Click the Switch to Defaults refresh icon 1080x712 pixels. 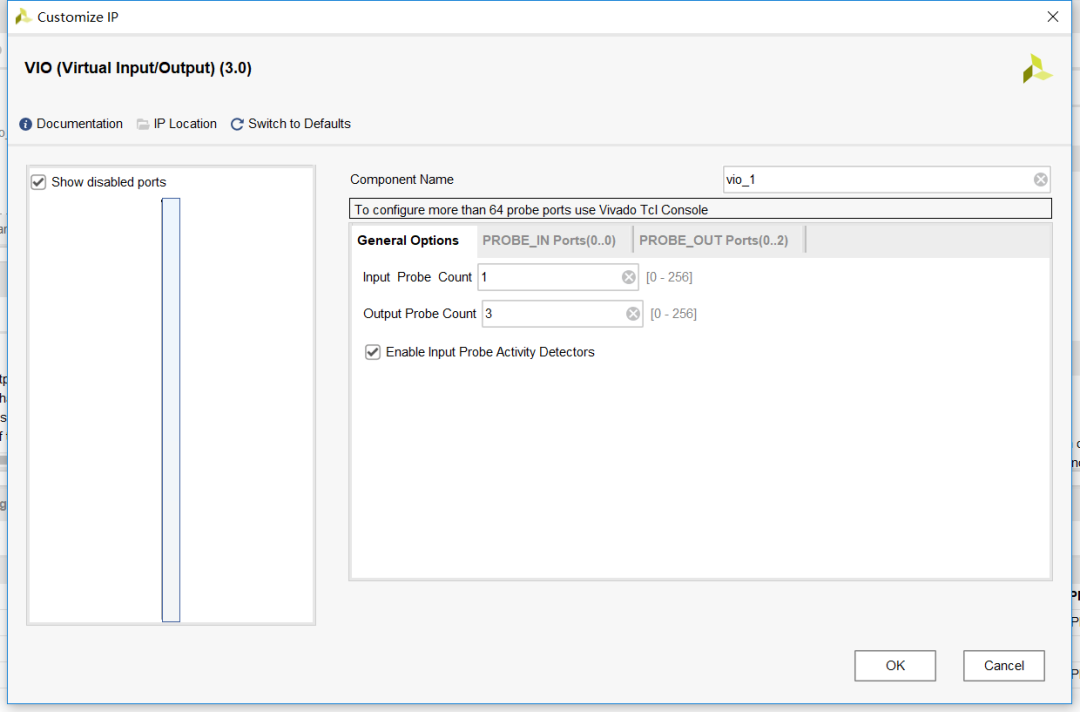click(x=237, y=124)
